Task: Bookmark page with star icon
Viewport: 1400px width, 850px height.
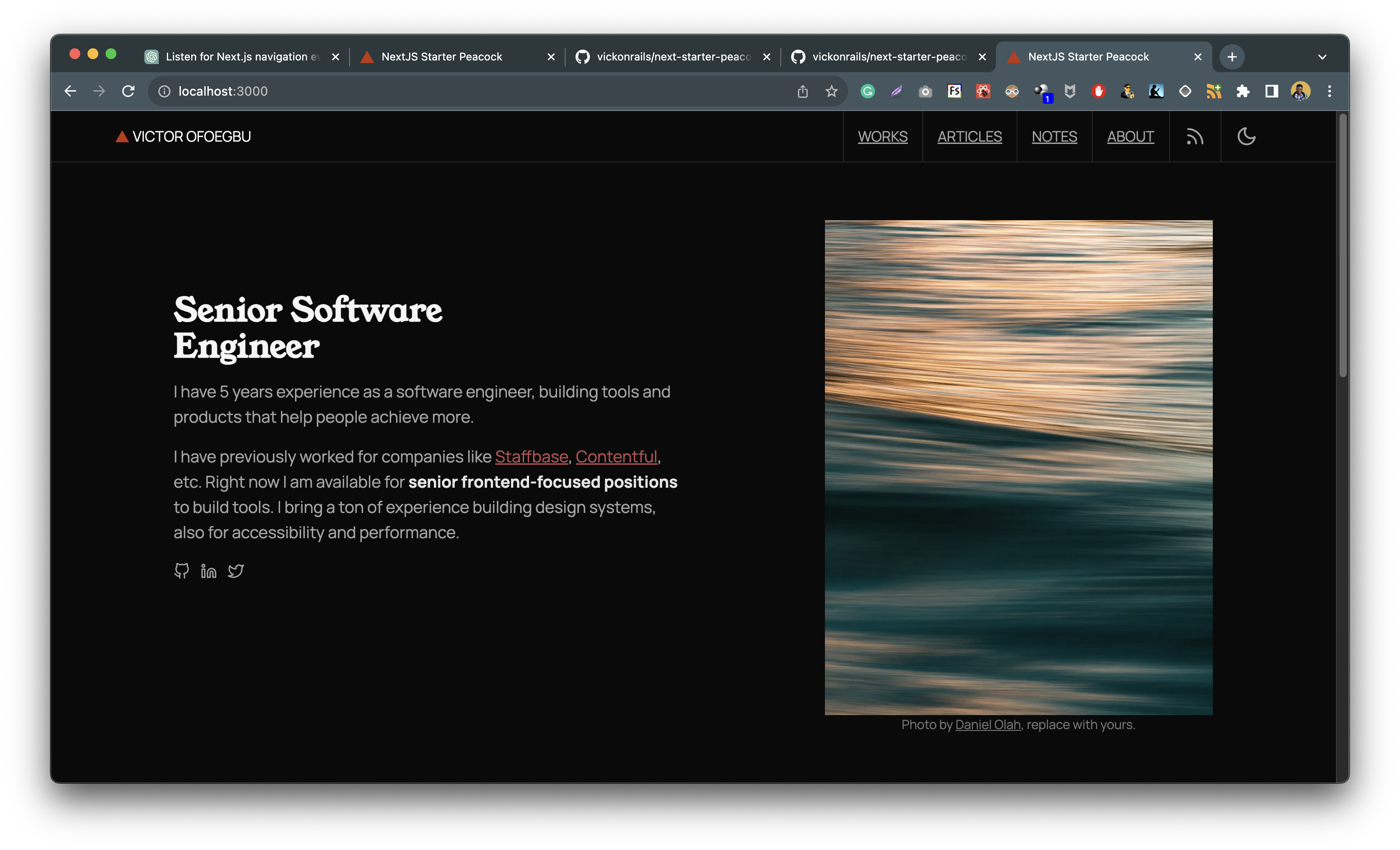Action: (831, 91)
